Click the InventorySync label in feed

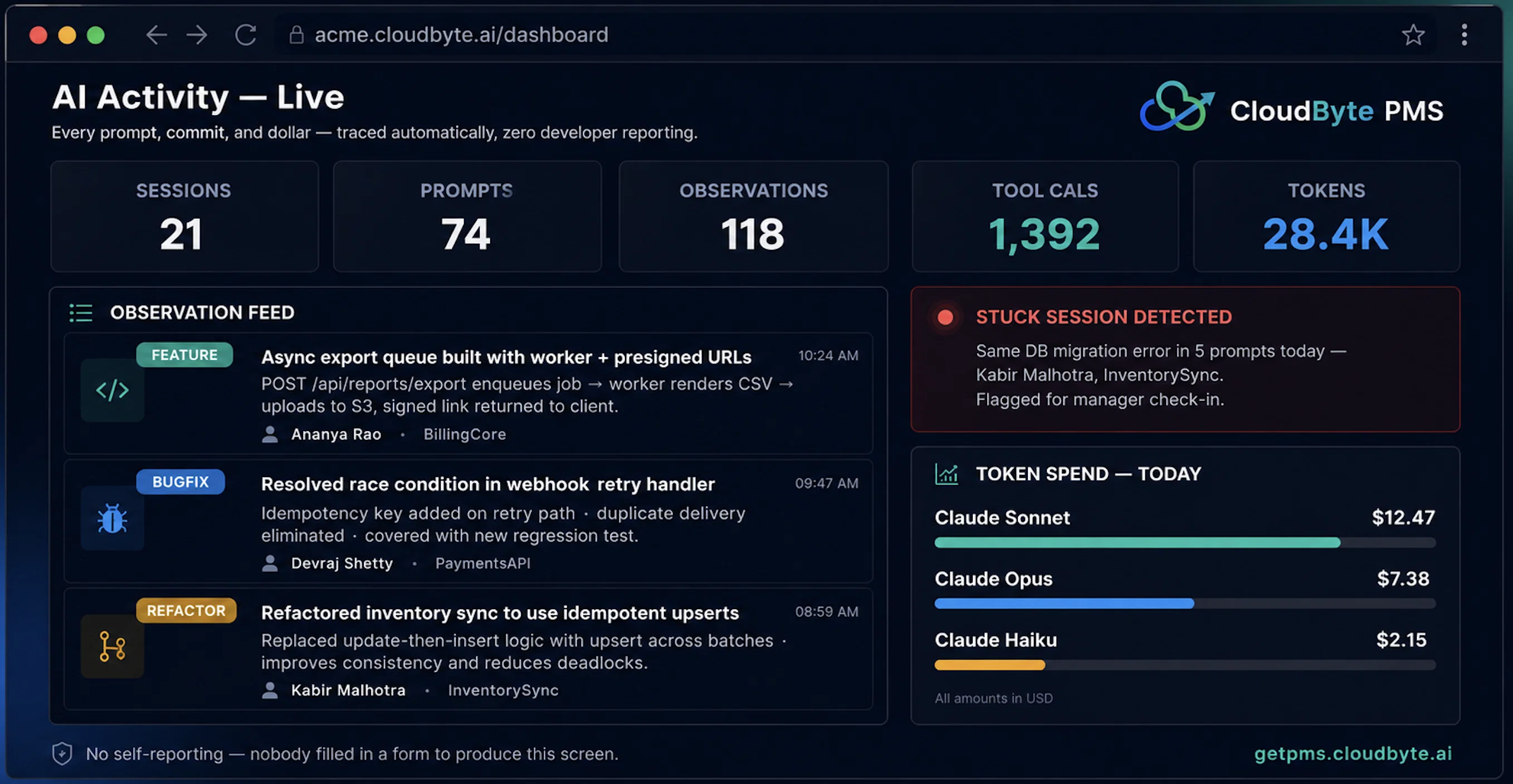click(503, 690)
